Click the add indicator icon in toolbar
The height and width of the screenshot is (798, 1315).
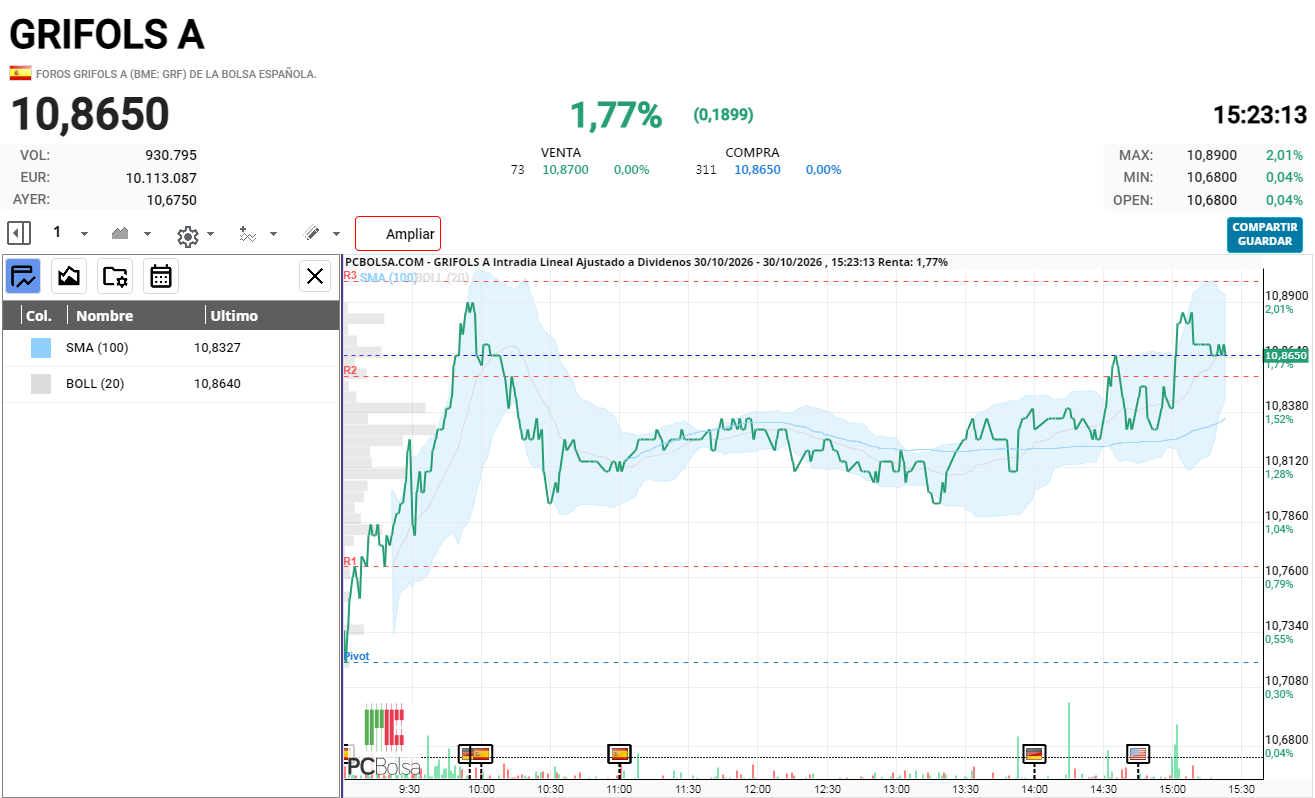click(247, 234)
